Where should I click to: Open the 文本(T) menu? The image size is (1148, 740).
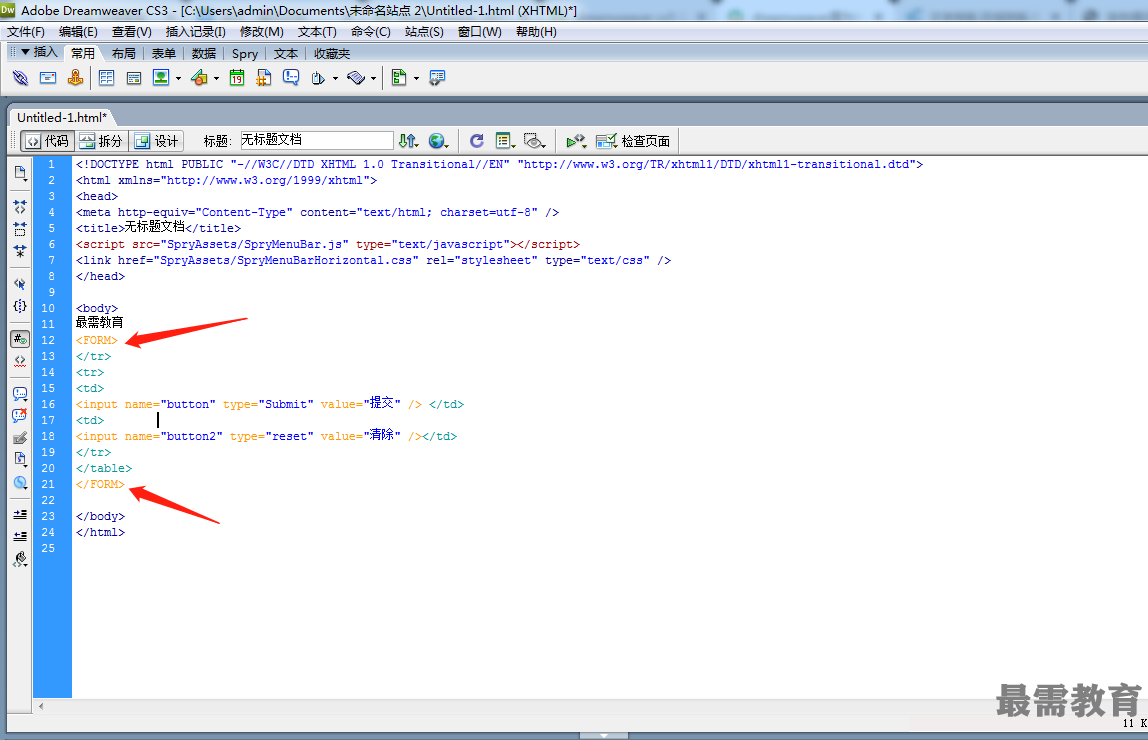[317, 31]
